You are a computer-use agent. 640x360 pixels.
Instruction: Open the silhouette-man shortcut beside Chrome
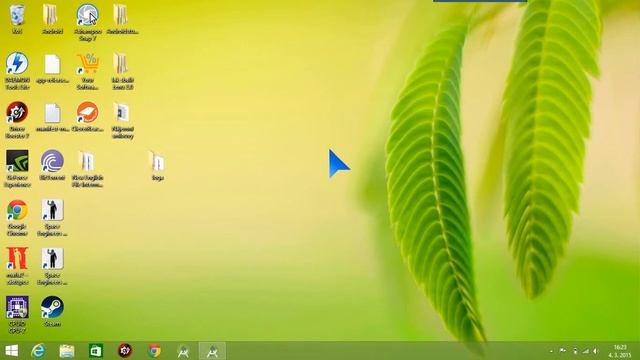coord(52,211)
